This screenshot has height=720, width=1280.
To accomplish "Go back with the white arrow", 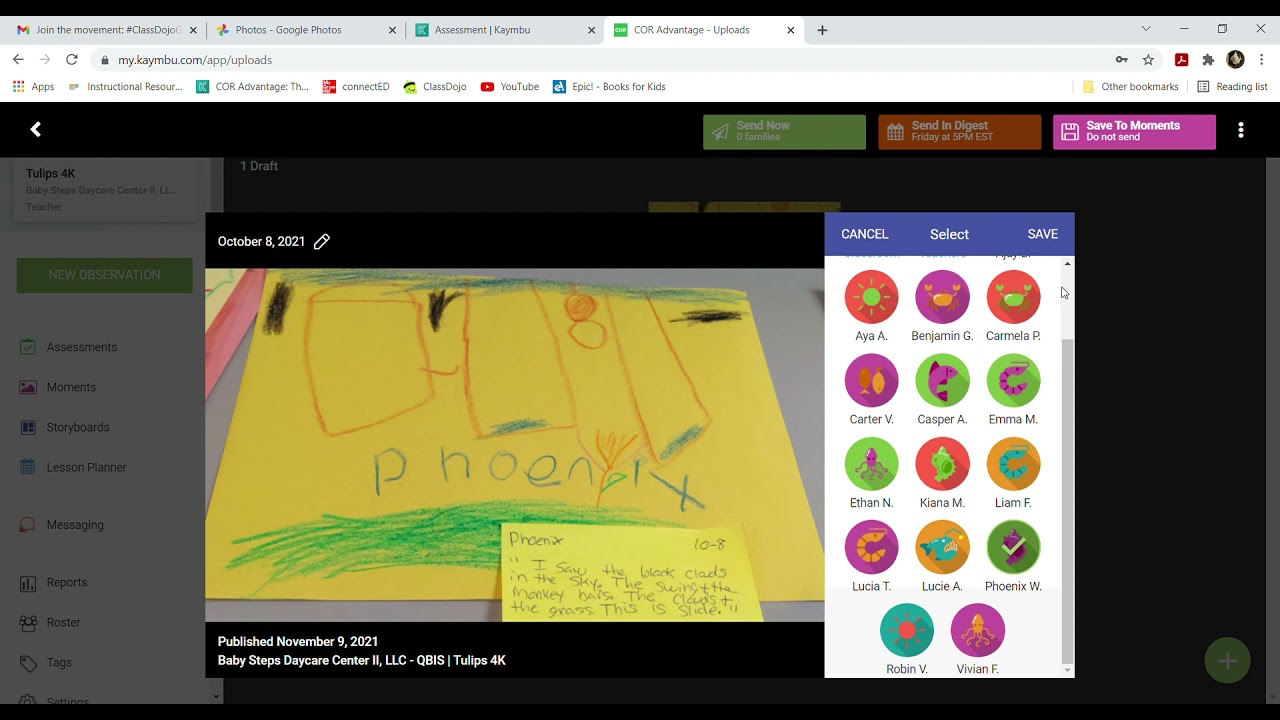I will [x=36, y=129].
